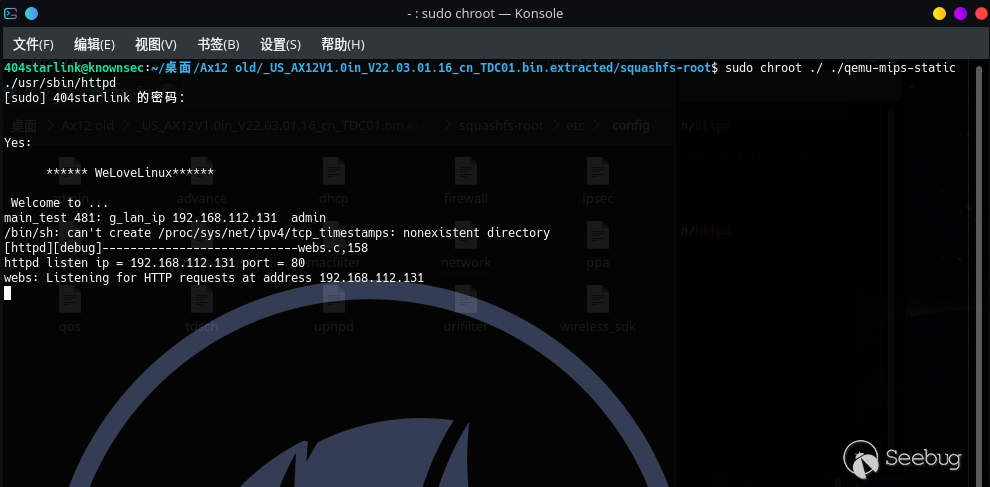Open the 帮助(H) menu
This screenshot has height=487, width=990.
(x=343, y=45)
